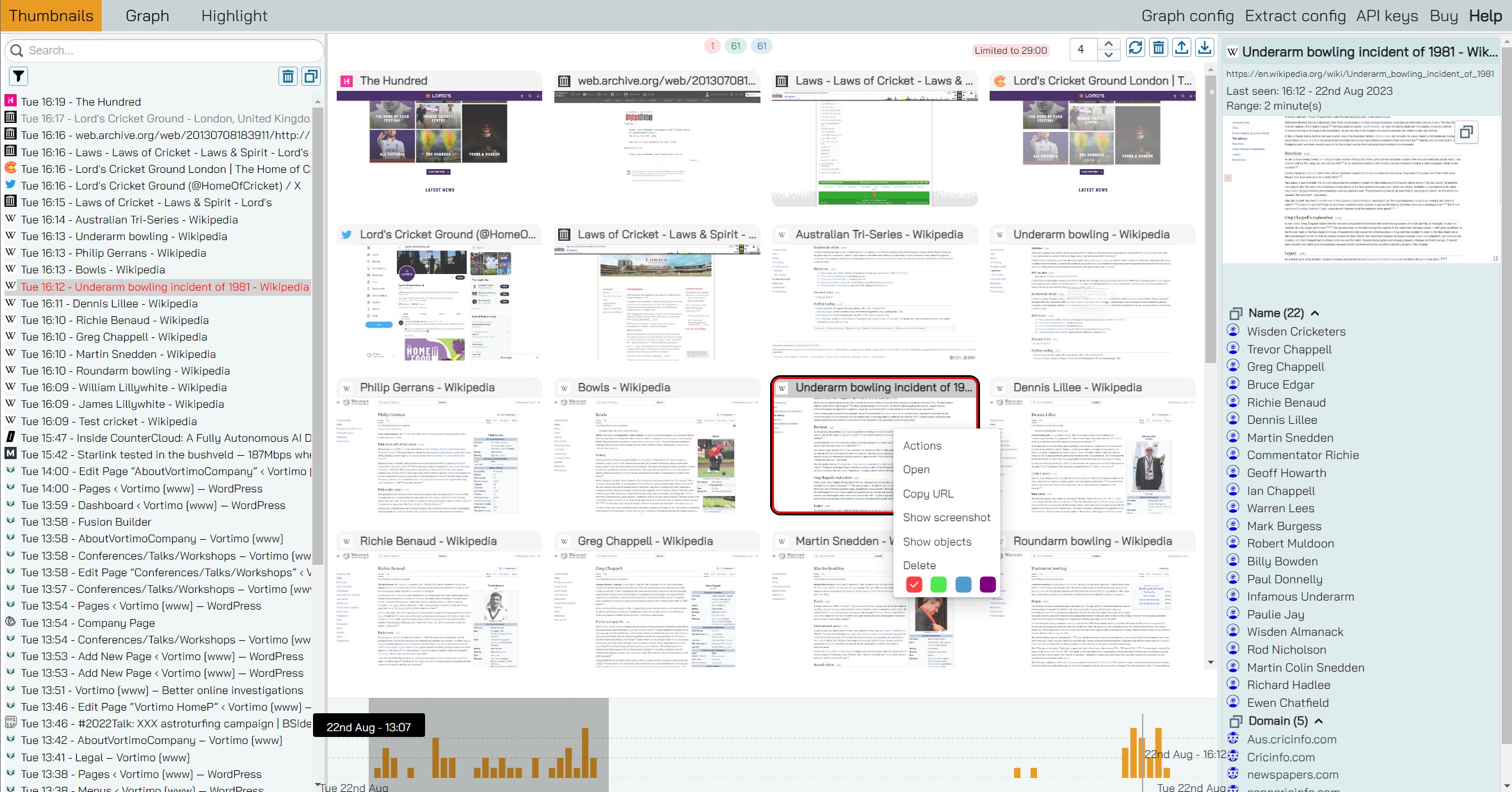
Task: Click person icon next to Trevor Chappell
Action: tap(1233, 348)
